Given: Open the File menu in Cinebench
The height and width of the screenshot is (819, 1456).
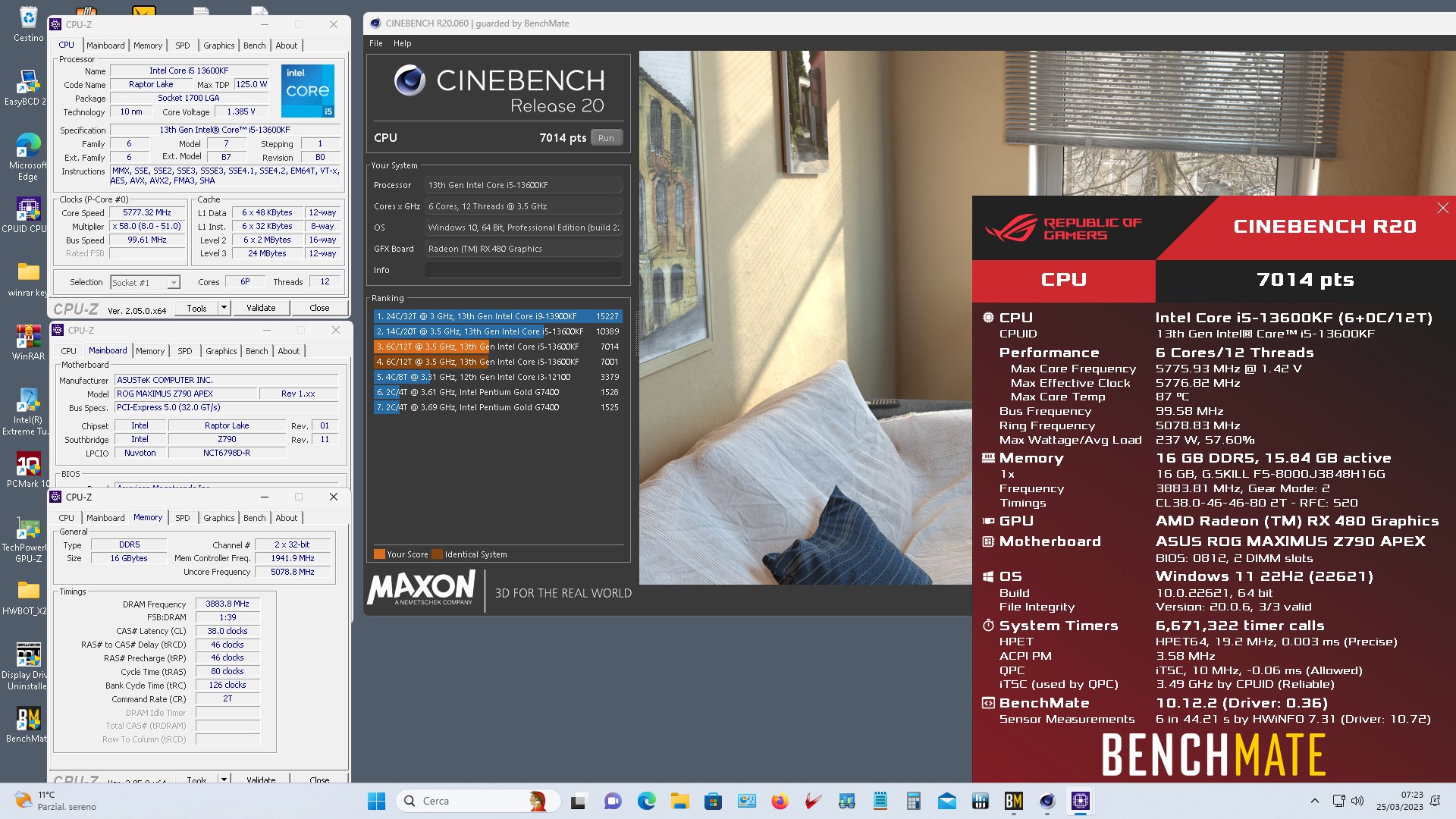Looking at the screenshot, I should [x=376, y=43].
